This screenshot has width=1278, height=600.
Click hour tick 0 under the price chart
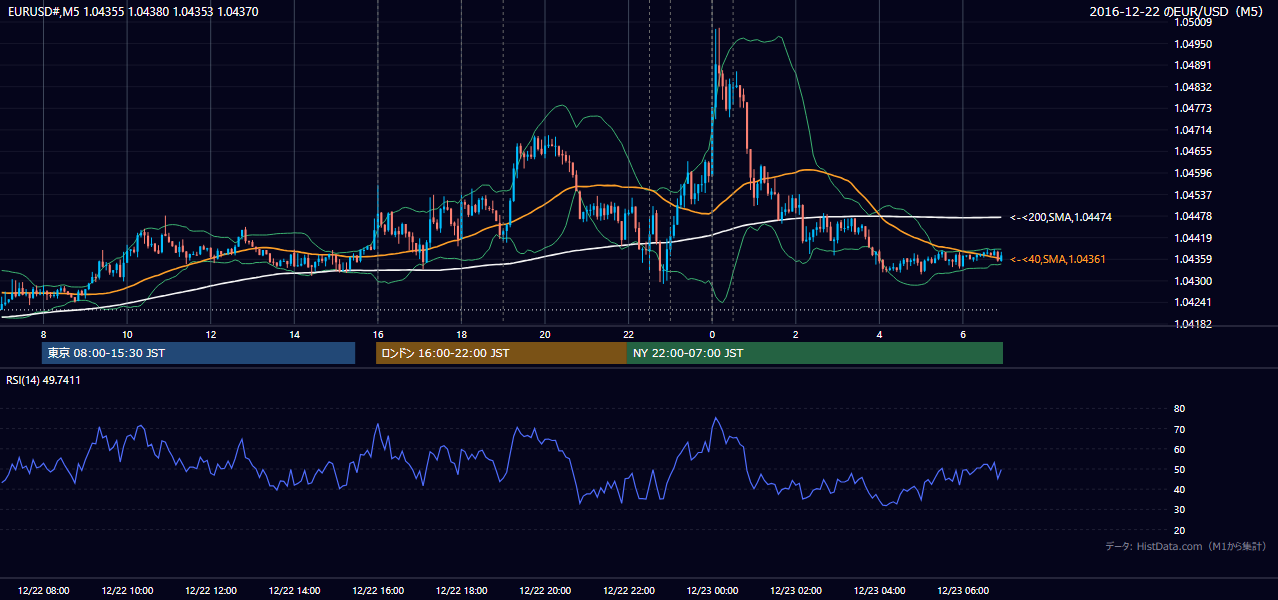click(712, 333)
